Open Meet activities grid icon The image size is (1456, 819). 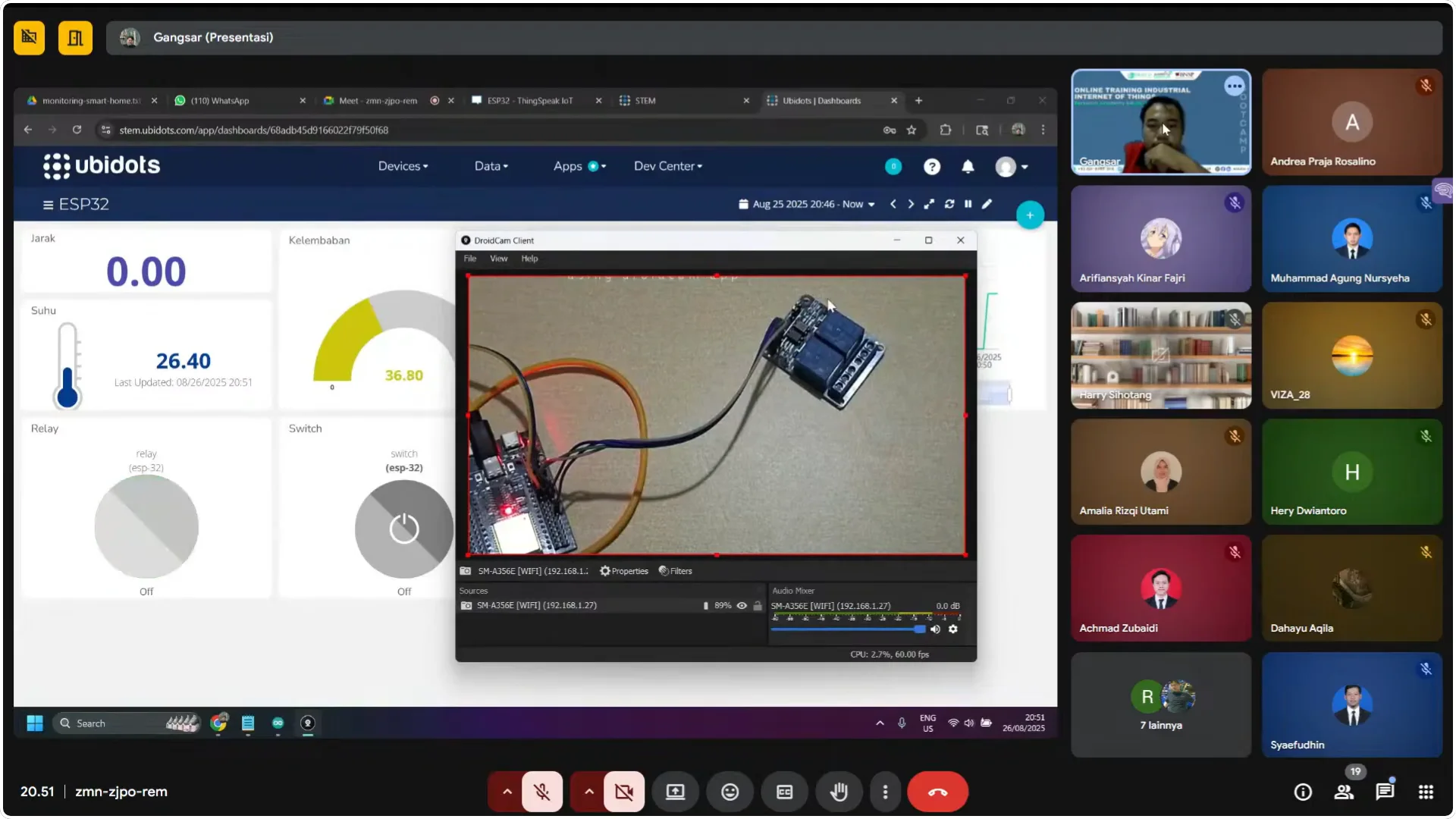[1426, 792]
